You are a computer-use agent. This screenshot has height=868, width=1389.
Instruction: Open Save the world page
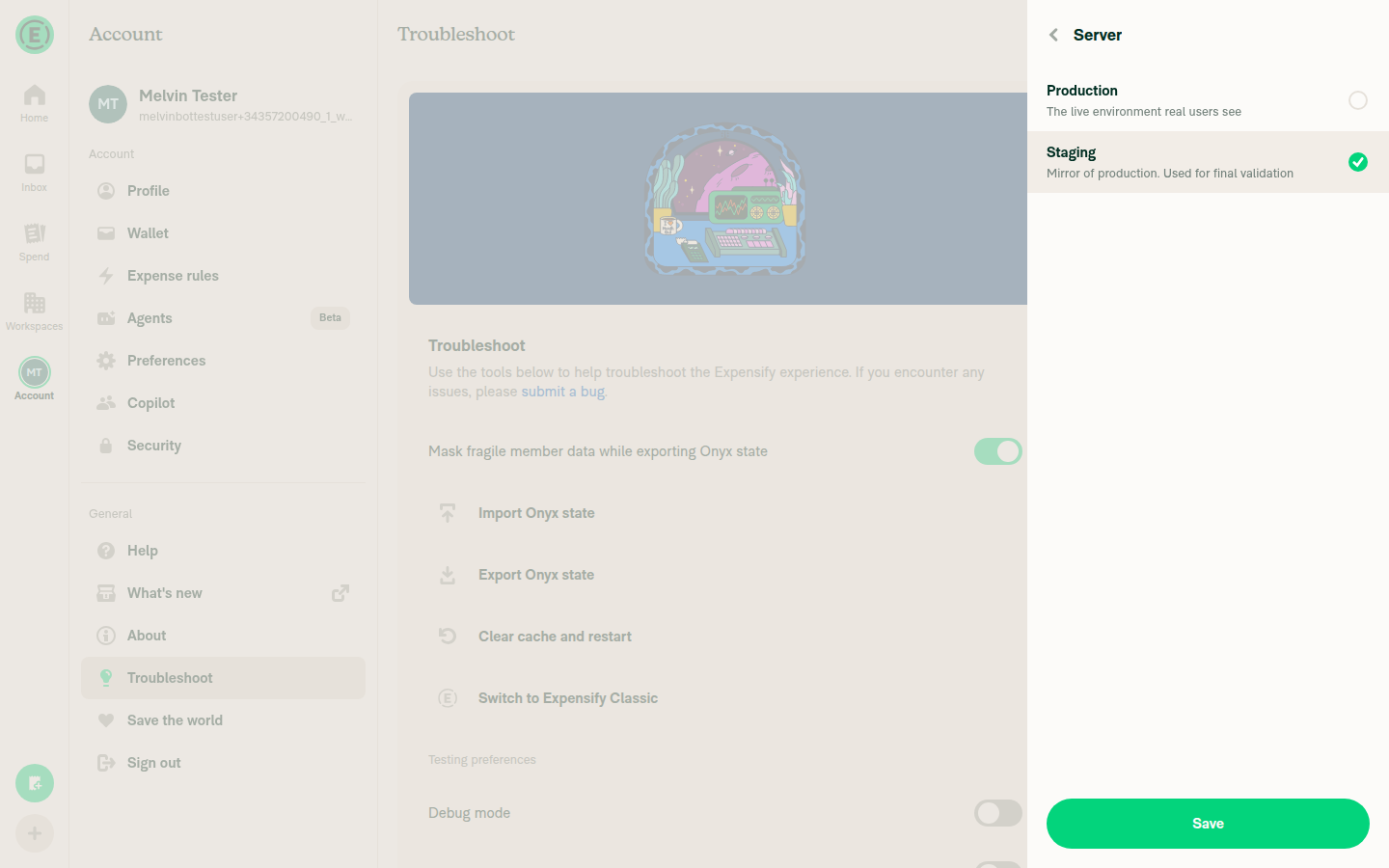coord(223,720)
